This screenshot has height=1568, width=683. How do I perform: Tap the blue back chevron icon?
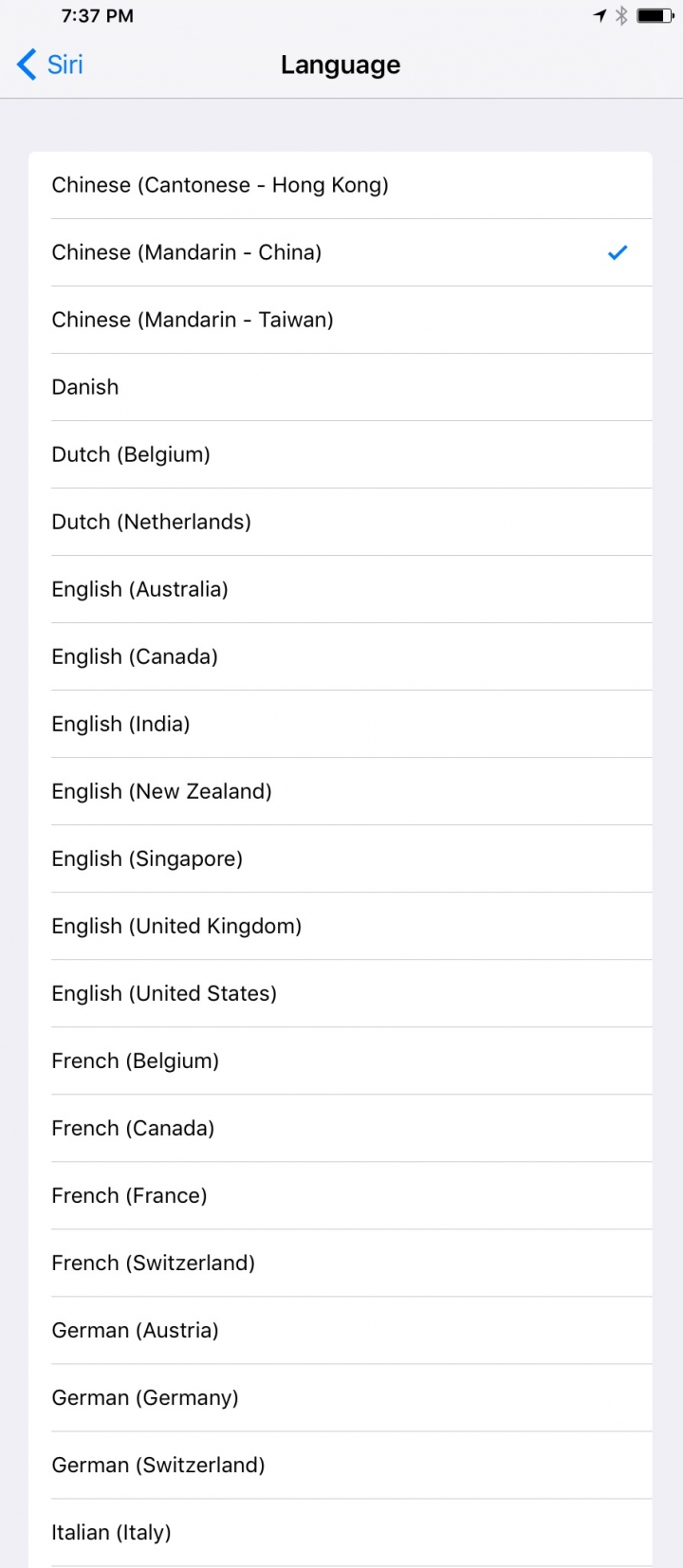coord(27,65)
